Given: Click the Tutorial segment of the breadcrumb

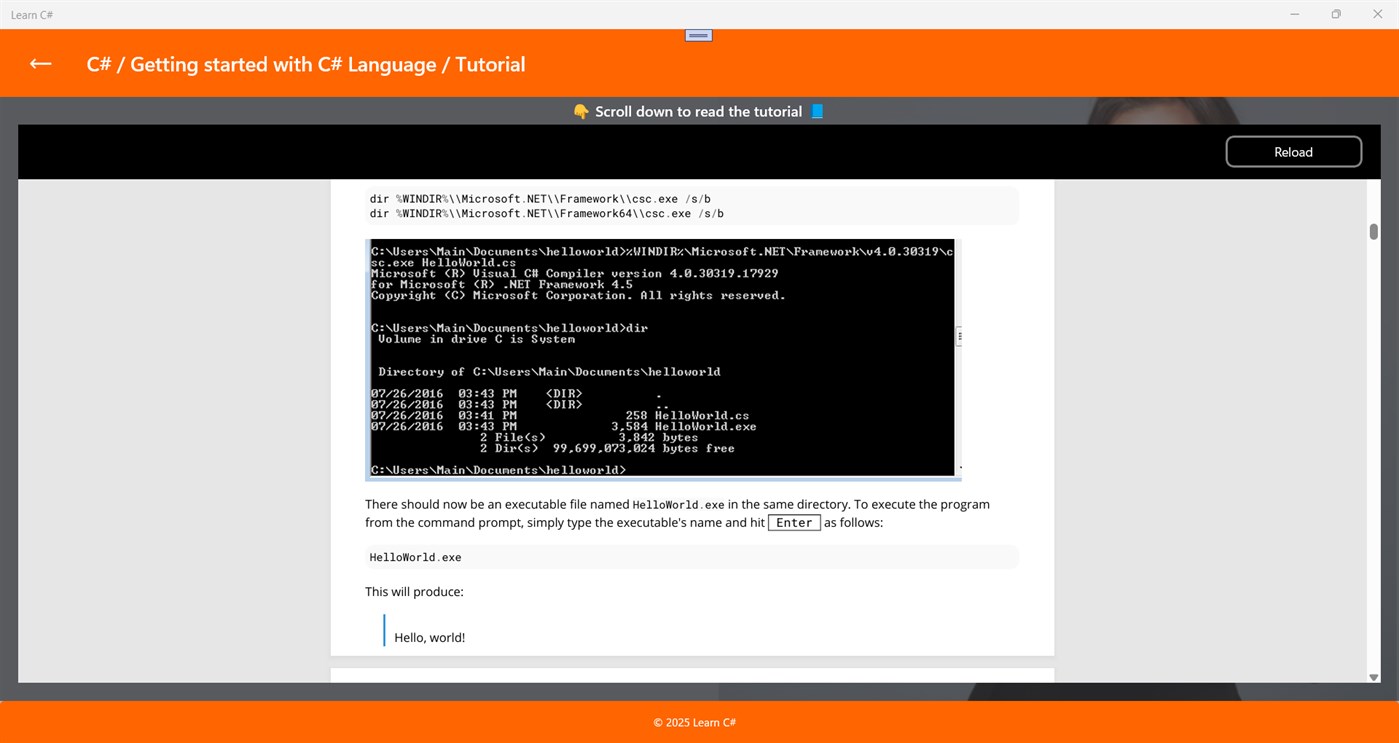Looking at the screenshot, I should click(491, 63).
